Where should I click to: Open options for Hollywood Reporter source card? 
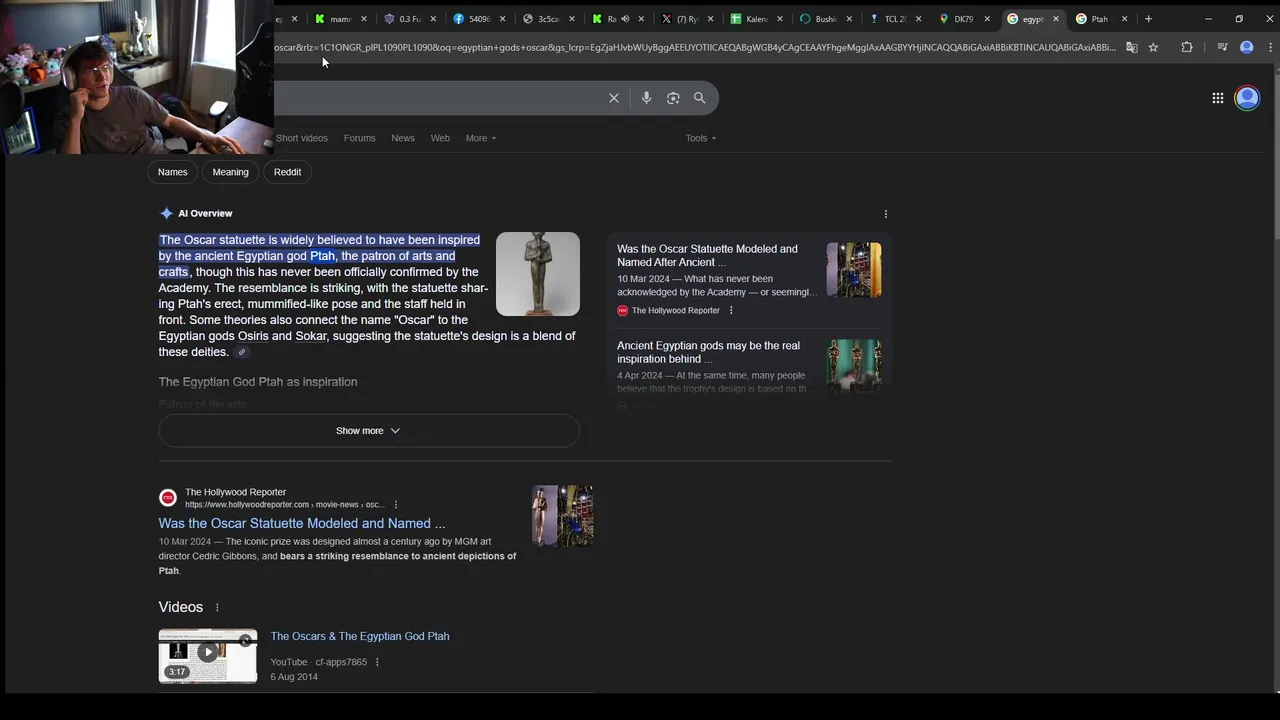click(x=731, y=311)
